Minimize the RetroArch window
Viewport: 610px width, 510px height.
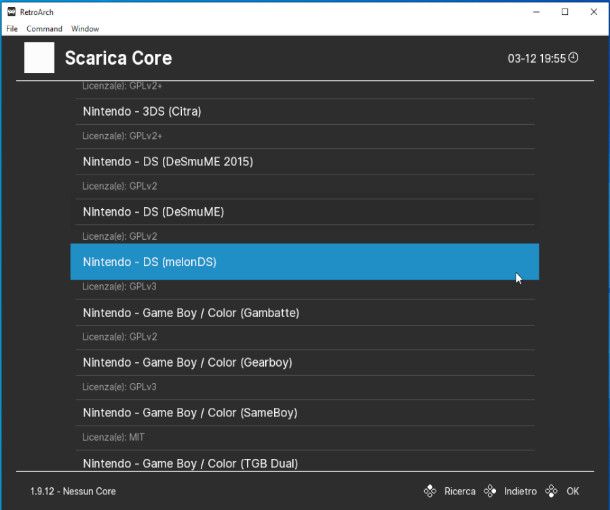(536, 12)
